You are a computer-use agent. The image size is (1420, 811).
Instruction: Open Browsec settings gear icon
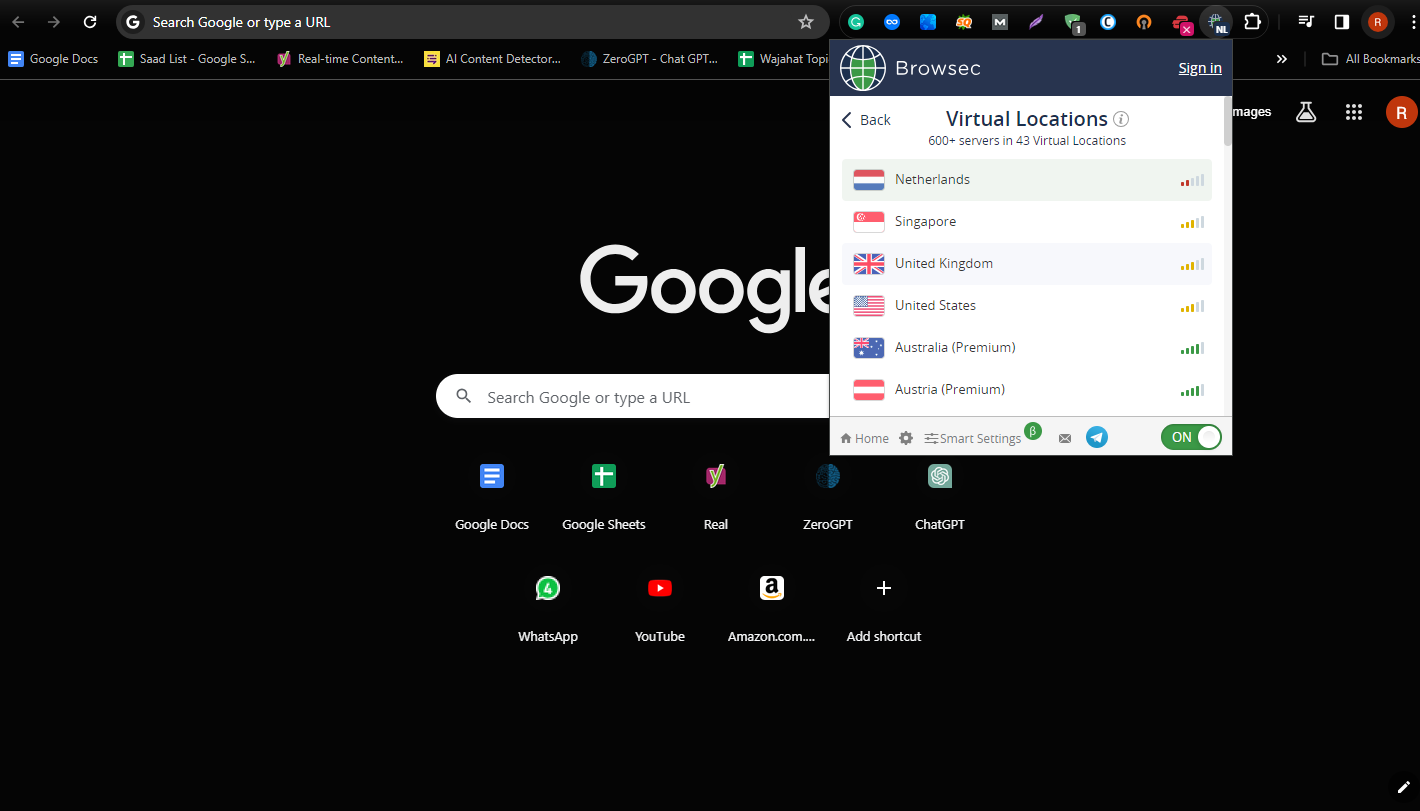906,438
